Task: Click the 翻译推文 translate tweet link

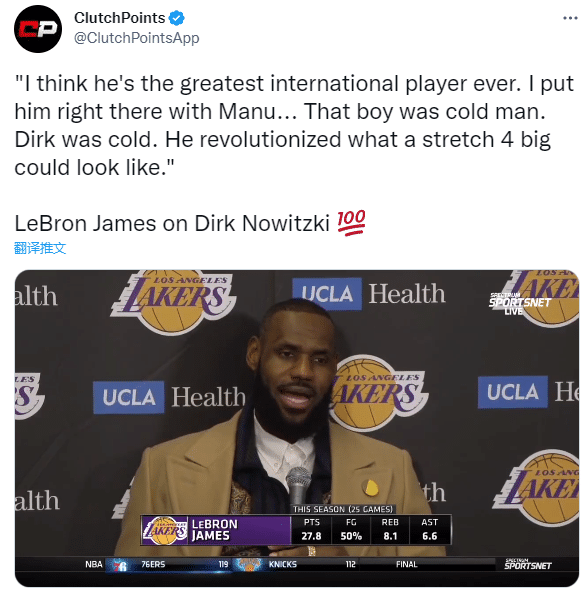Action: (x=40, y=248)
